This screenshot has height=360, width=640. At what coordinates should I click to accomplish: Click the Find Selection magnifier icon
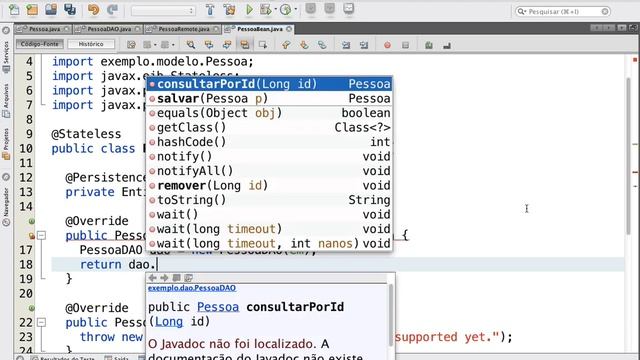(190, 45)
